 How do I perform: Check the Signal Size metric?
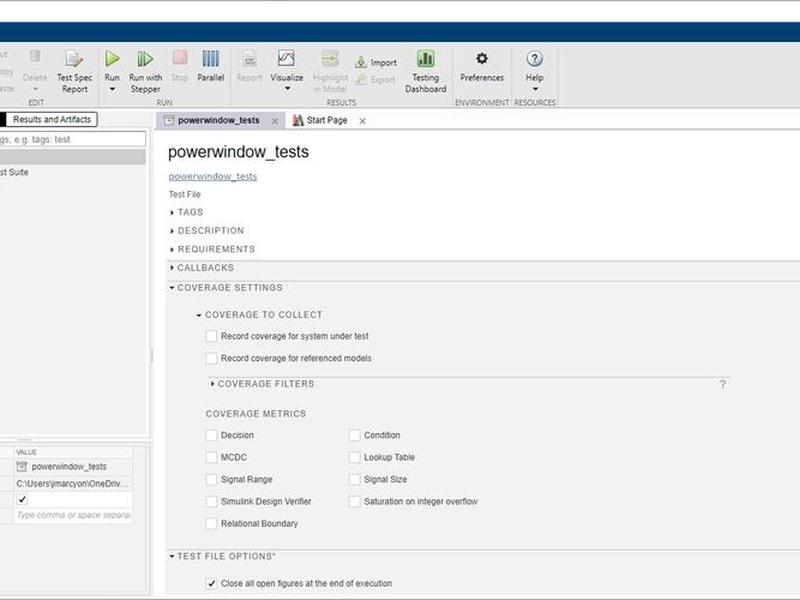355,479
